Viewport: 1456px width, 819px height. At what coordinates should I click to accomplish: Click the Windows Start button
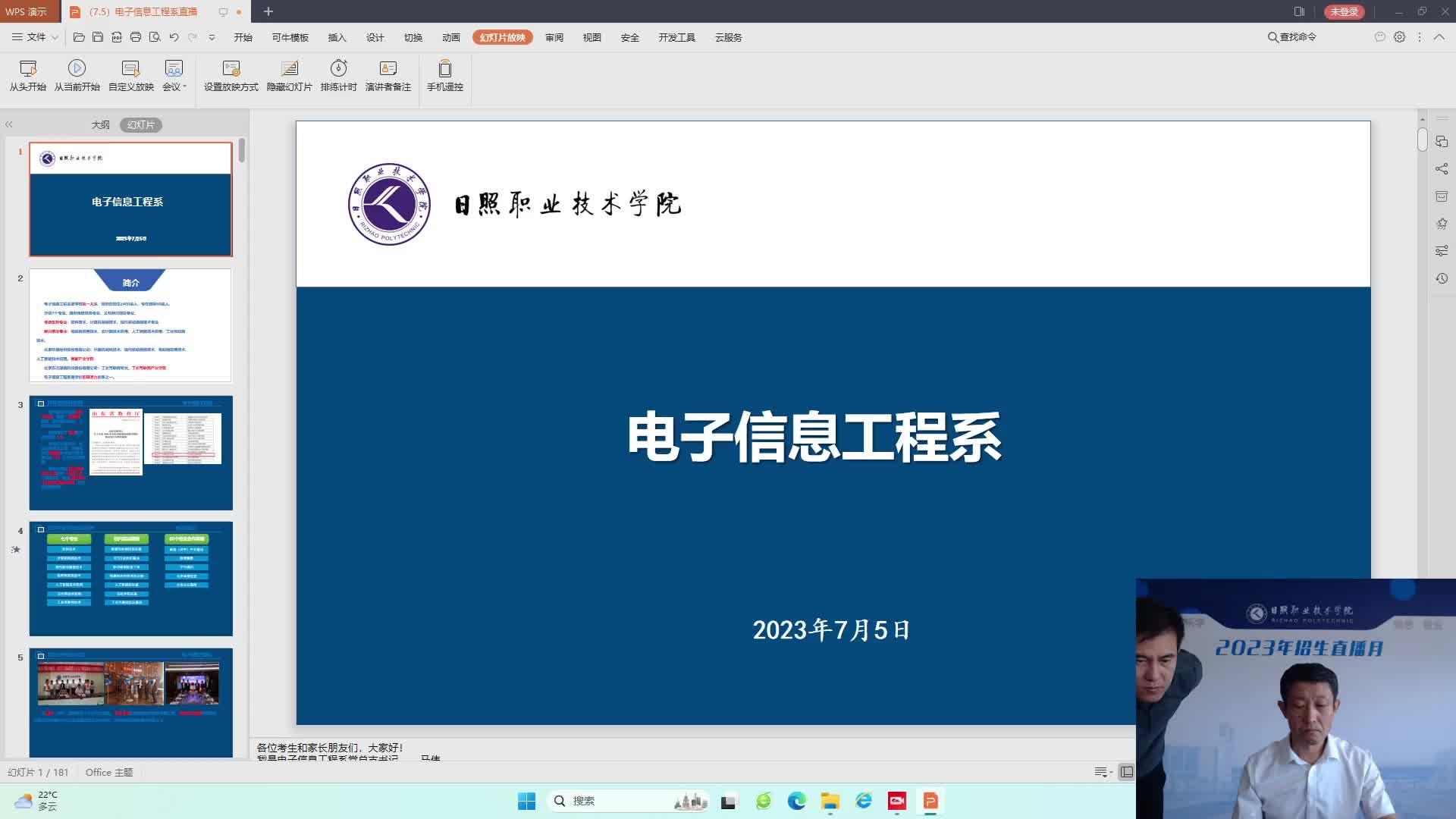coord(526,801)
